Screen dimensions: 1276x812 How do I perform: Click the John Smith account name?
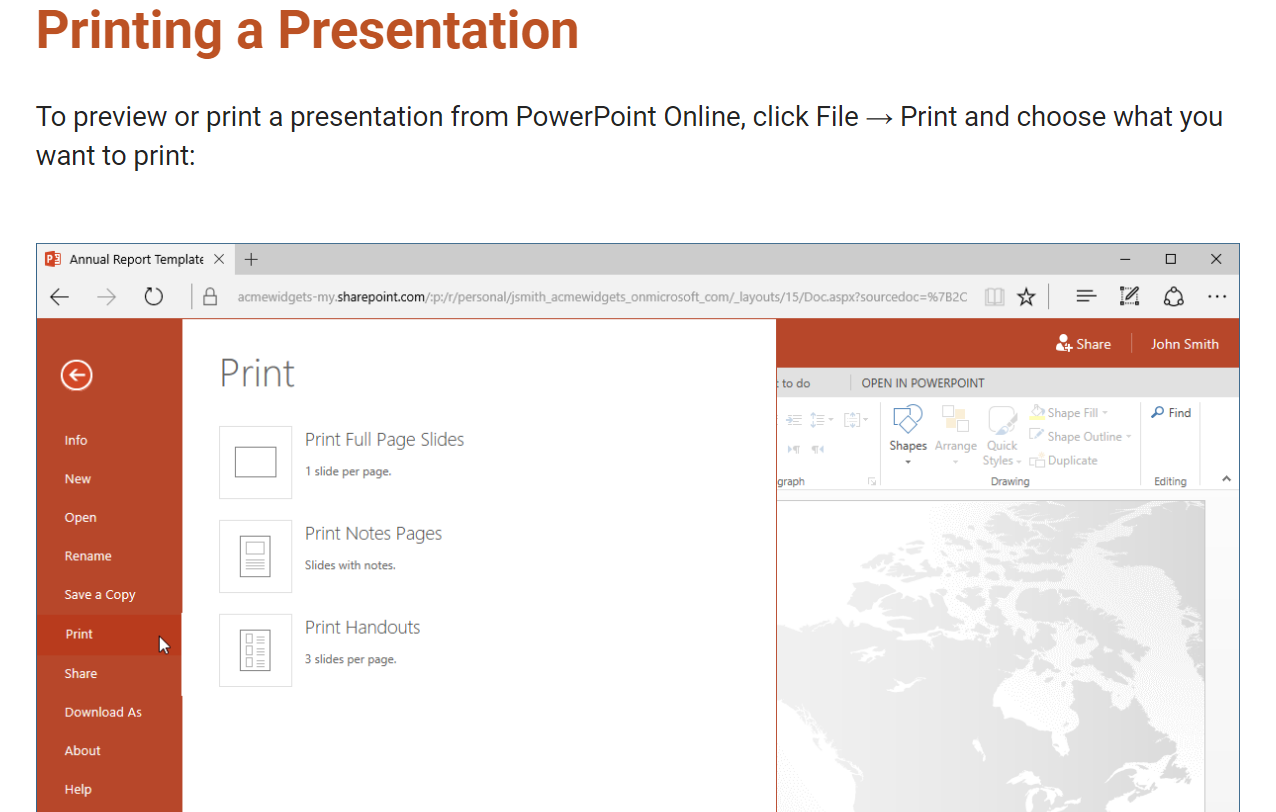click(x=1185, y=344)
